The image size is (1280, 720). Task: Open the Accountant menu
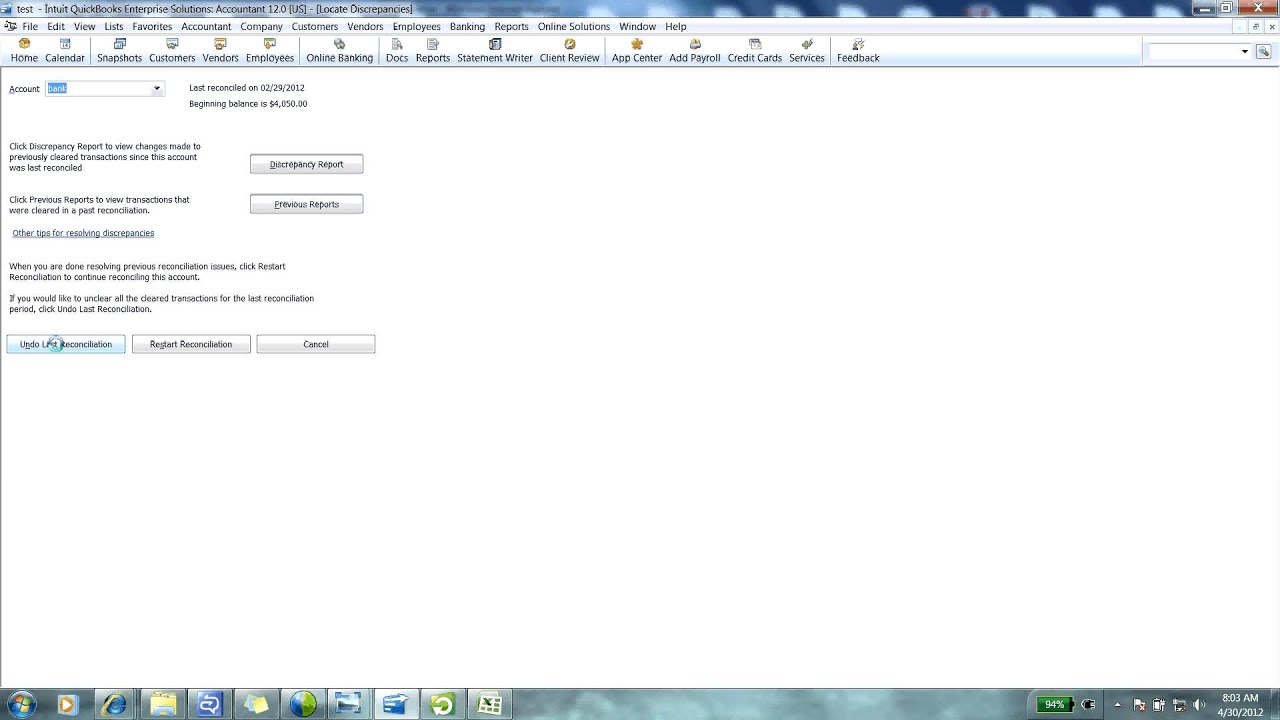206,27
